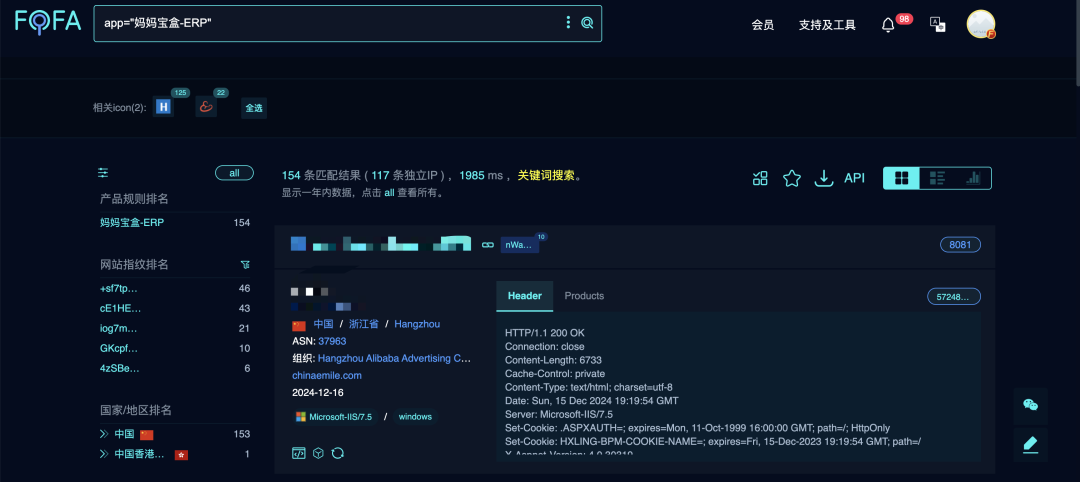This screenshot has width=1080, height=482.
Task: Click the search magnifier icon
Action: pos(587,23)
